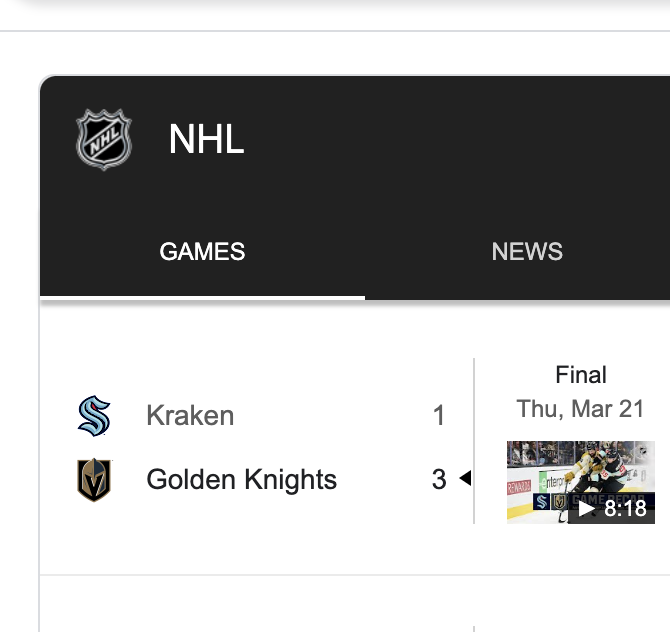Open the Kraken team name

click(x=190, y=415)
